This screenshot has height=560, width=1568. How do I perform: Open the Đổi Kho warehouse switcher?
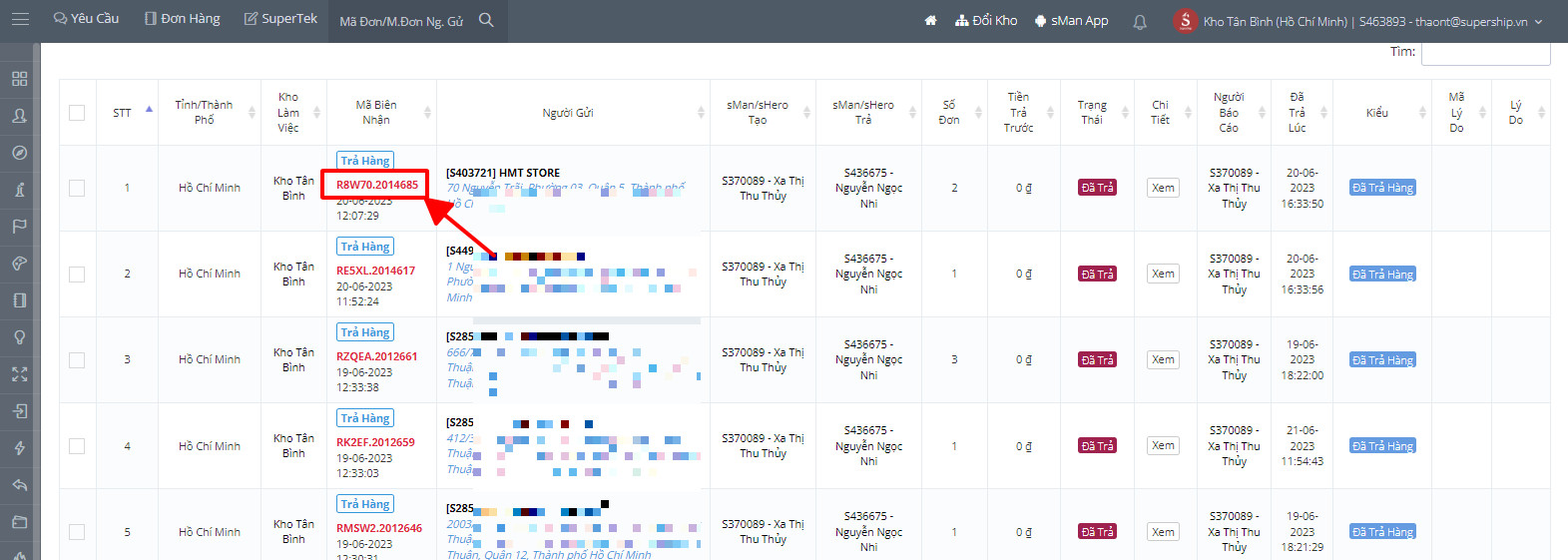click(986, 20)
